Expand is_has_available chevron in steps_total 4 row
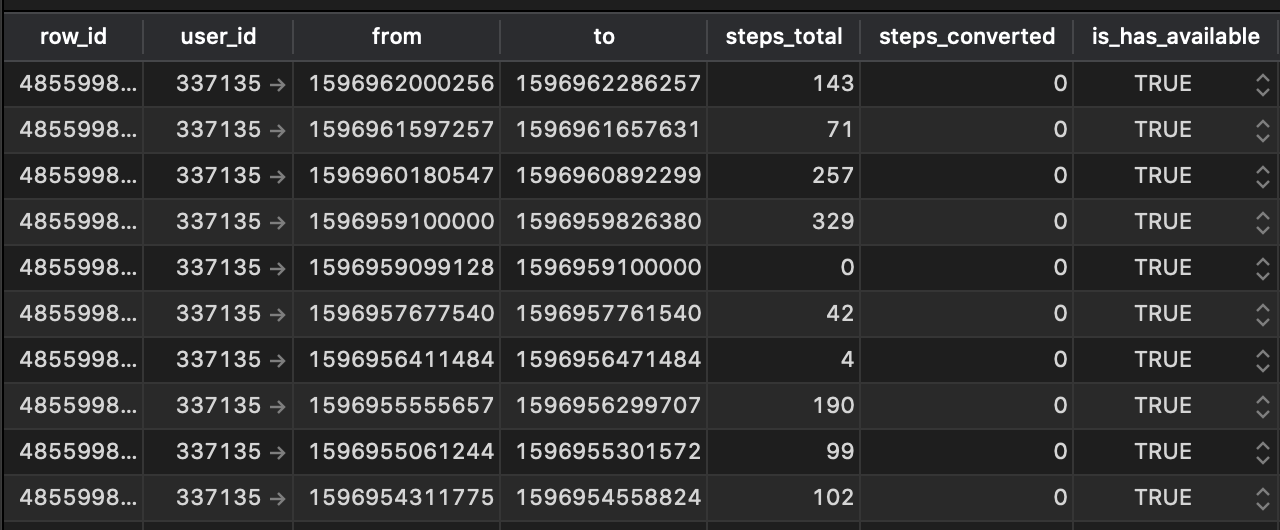The height and width of the screenshot is (530, 1280). click(1262, 360)
